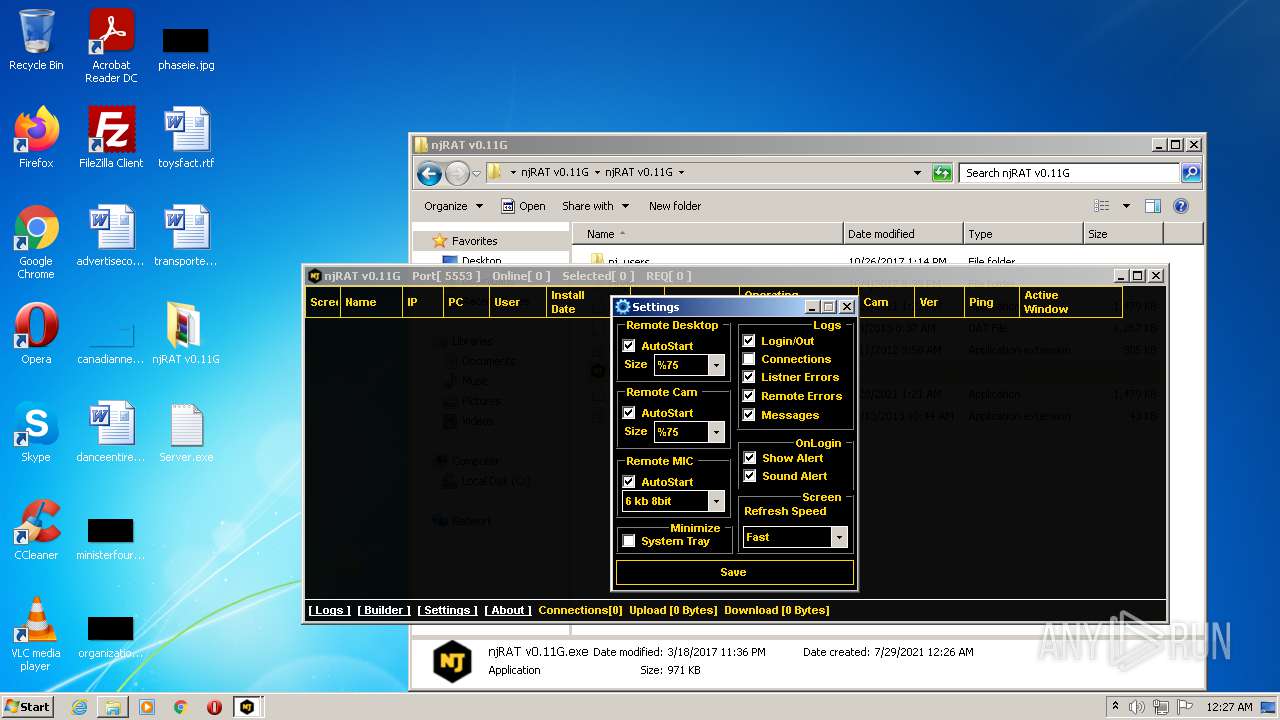The width and height of the screenshot is (1280, 720).
Task: Refresh Explorer address bar location
Action: point(942,173)
